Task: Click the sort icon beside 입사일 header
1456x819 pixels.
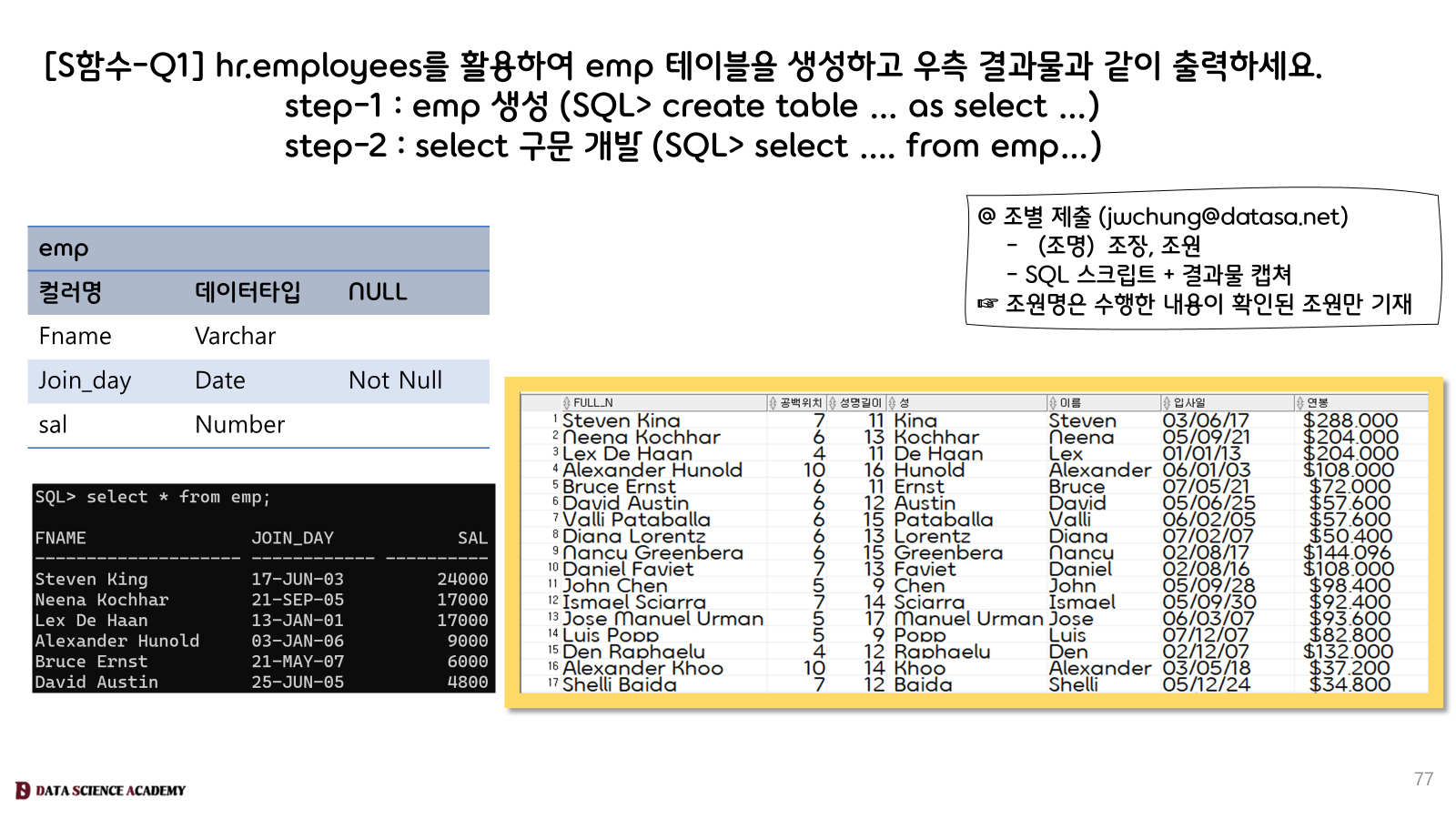Action: coord(1167,403)
